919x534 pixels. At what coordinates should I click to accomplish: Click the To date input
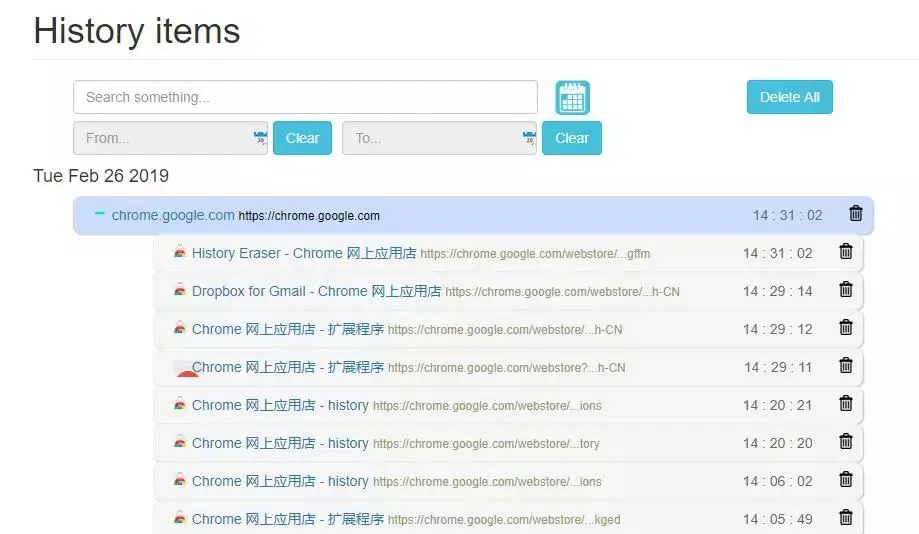(x=440, y=138)
